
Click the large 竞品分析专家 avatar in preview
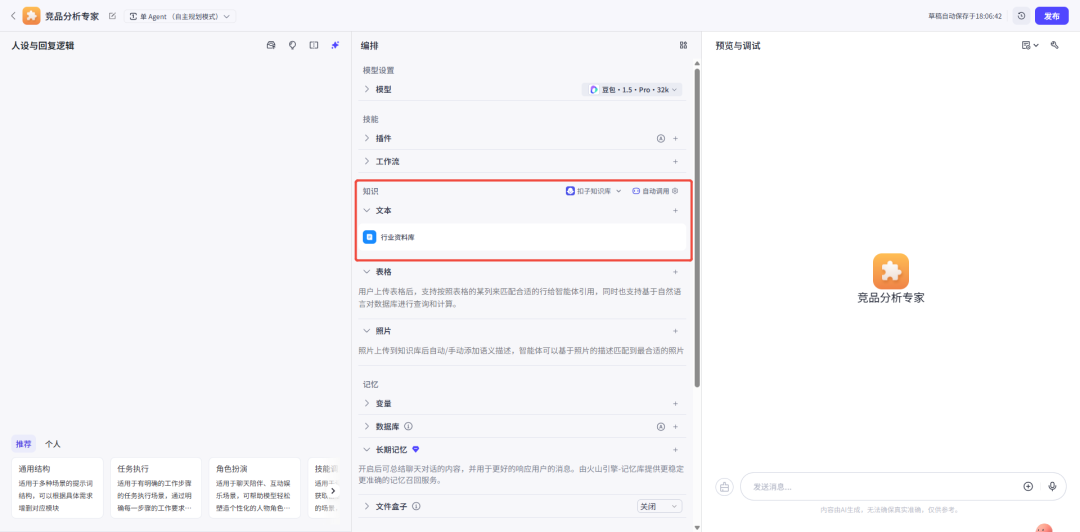tap(891, 272)
